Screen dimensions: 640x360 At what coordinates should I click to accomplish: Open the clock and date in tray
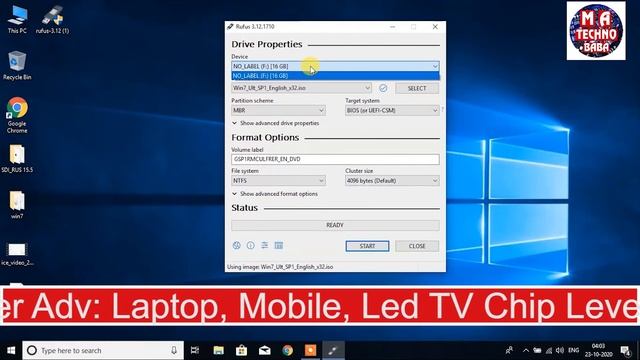[598, 350]
